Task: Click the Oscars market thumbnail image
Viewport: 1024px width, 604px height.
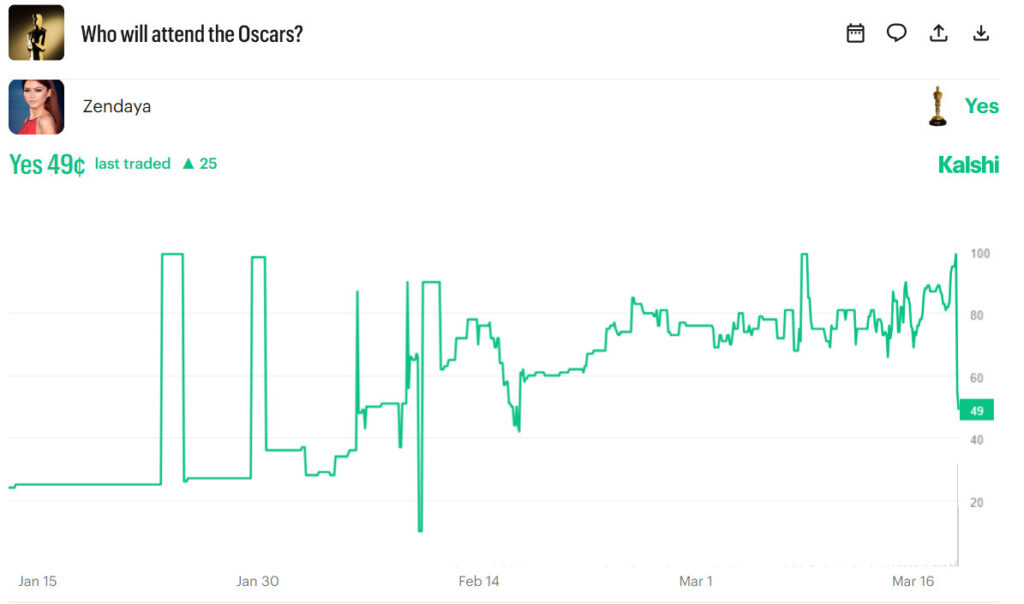Action: [x=36, y=33]
